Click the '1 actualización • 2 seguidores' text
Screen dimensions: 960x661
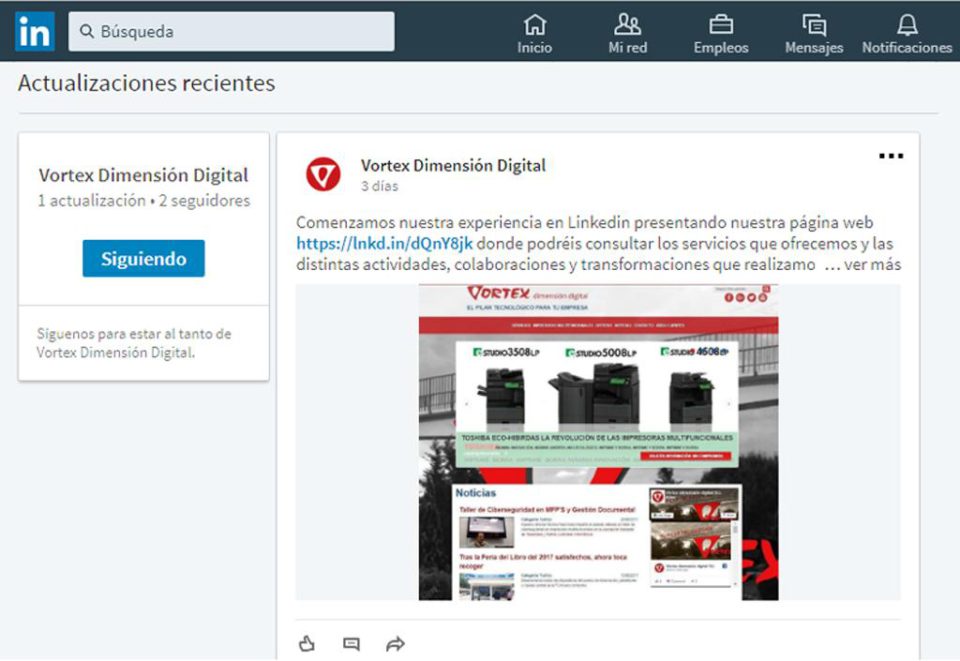pos(144,201)
